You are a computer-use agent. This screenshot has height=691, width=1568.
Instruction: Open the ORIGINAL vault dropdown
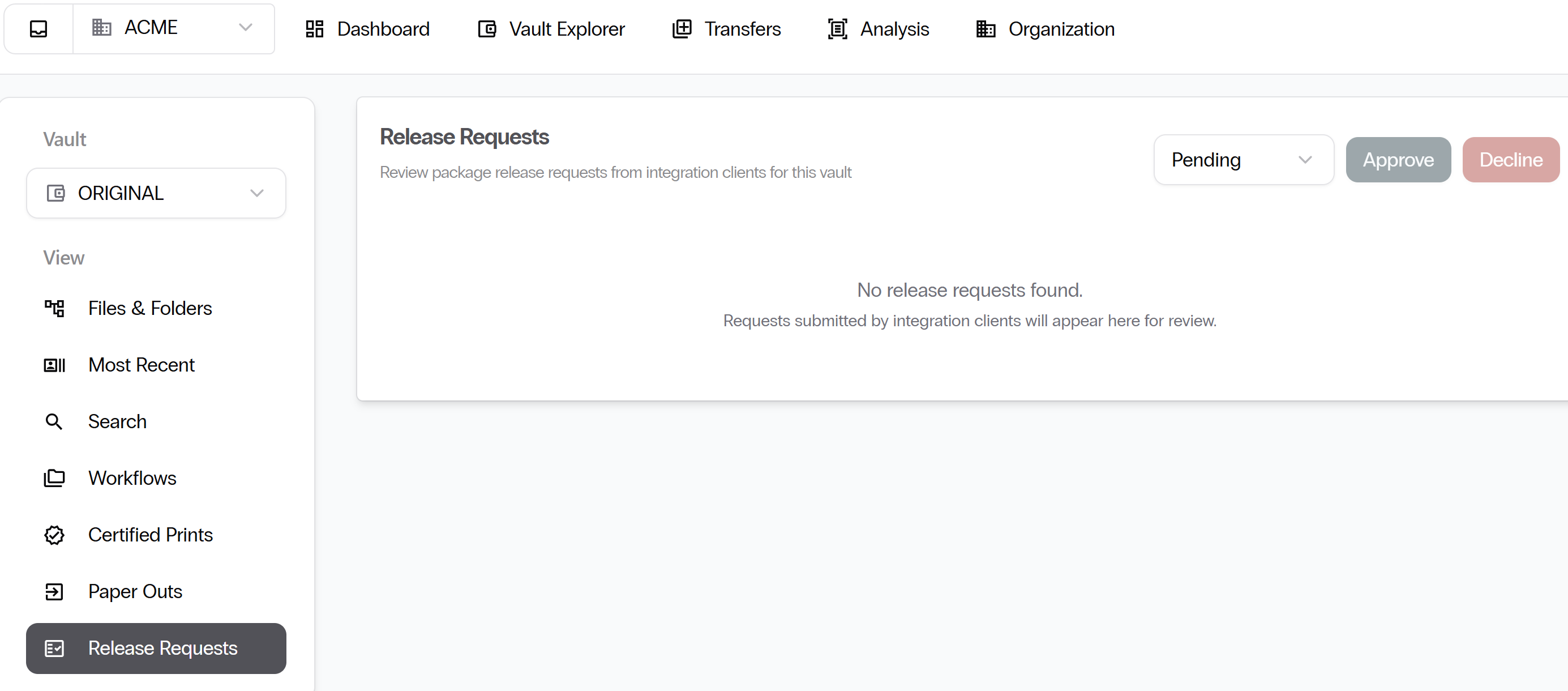(x=156, y=193)
